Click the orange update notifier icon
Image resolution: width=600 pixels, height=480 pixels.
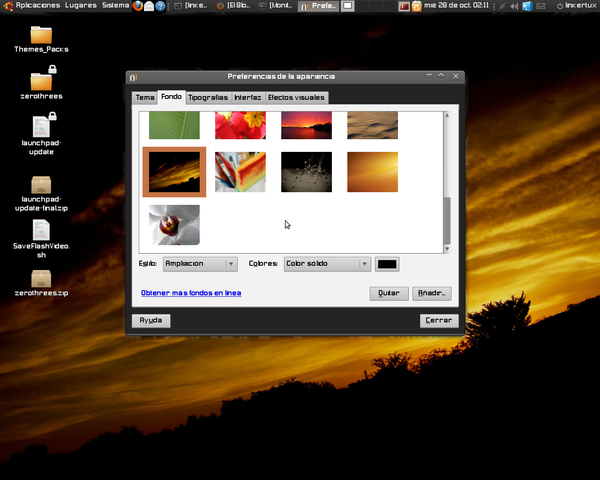pyautogui.click(x=416, y=6)
